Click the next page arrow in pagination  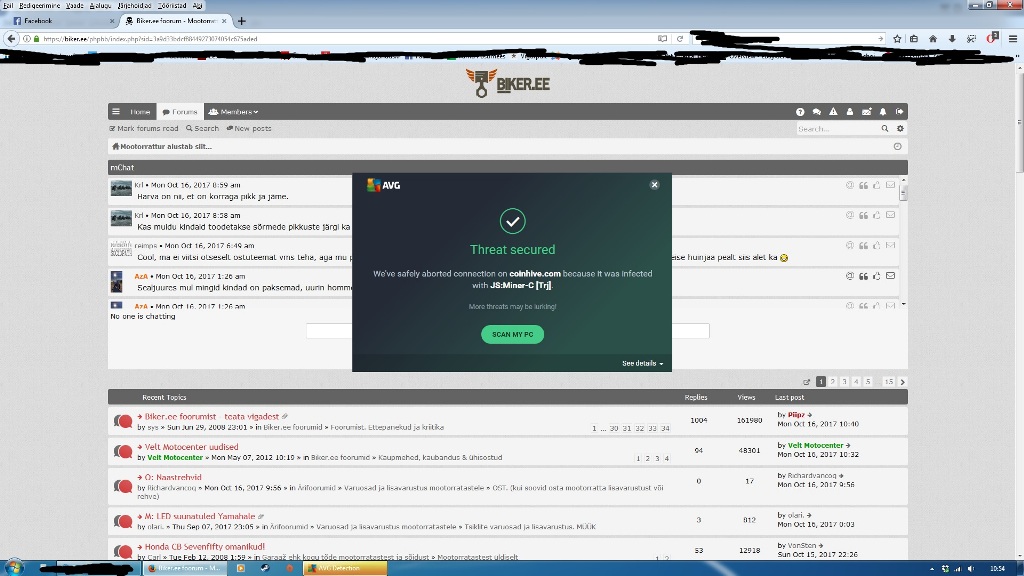[x=903, y=381]
